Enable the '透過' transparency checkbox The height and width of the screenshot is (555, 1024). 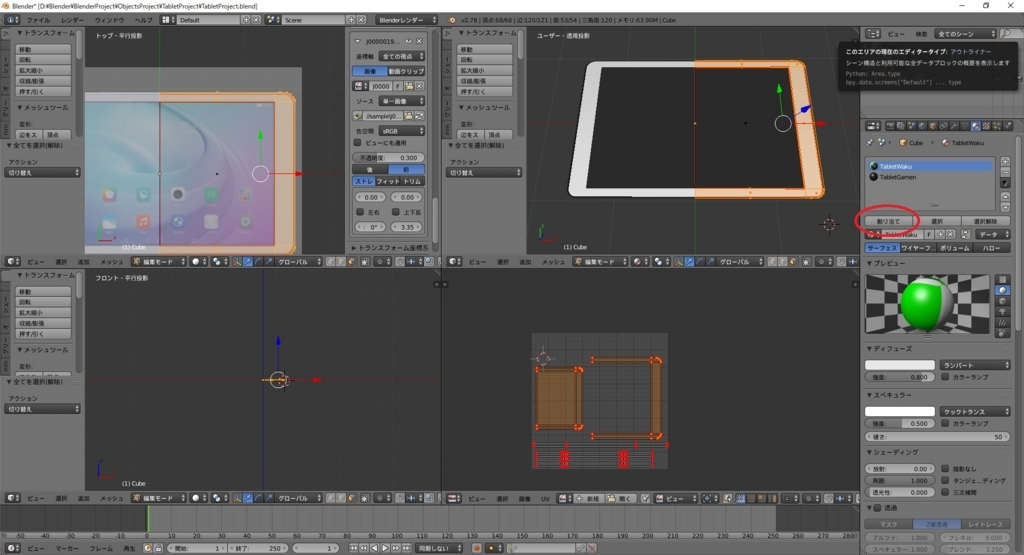pyautogui.click(x=878, y=507)
